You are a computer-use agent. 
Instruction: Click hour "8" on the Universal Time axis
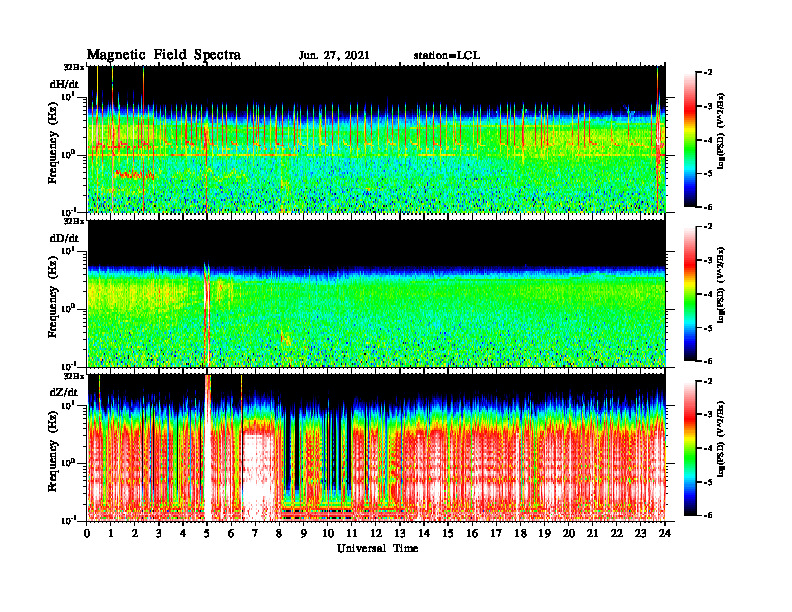[279, 534]
